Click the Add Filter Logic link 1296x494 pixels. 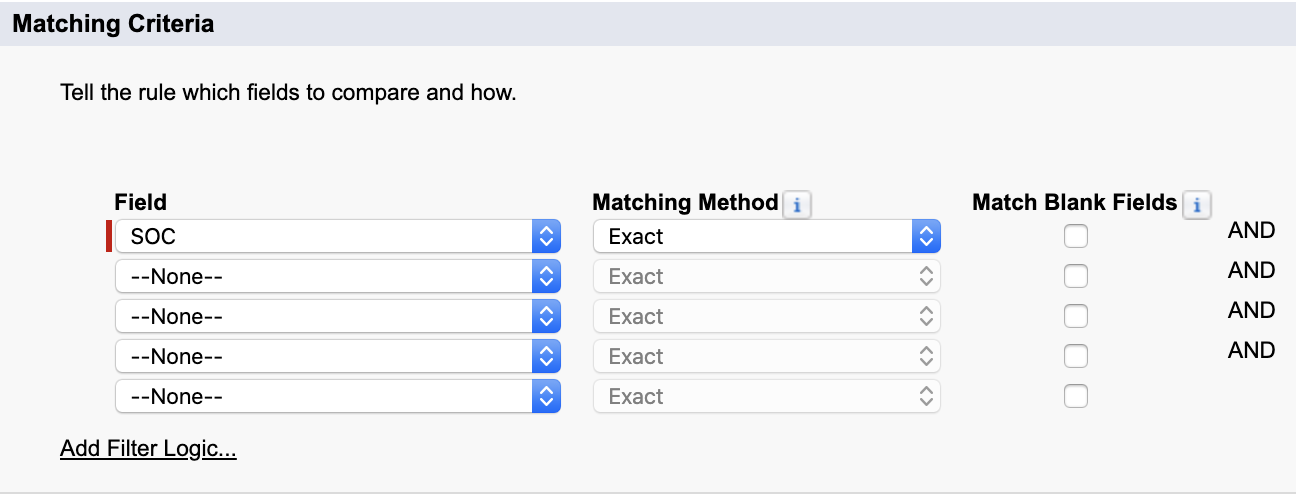click(148, 449)
